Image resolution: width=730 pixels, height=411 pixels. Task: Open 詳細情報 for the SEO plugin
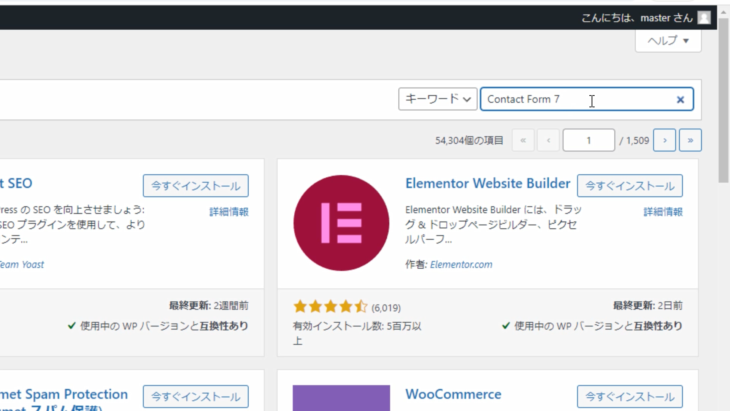(229, 212)
